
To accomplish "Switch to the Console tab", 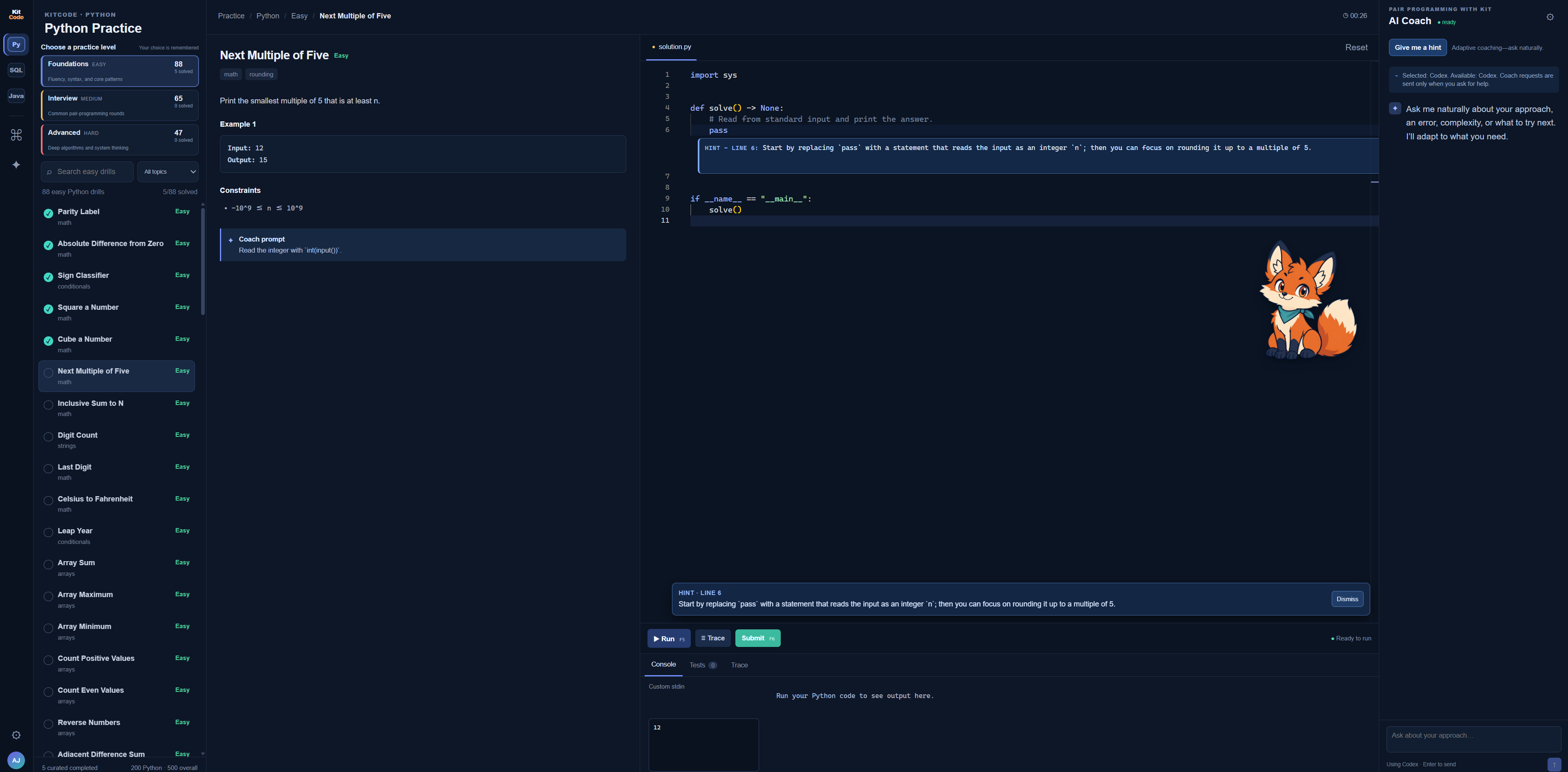I will pos(663,665).
